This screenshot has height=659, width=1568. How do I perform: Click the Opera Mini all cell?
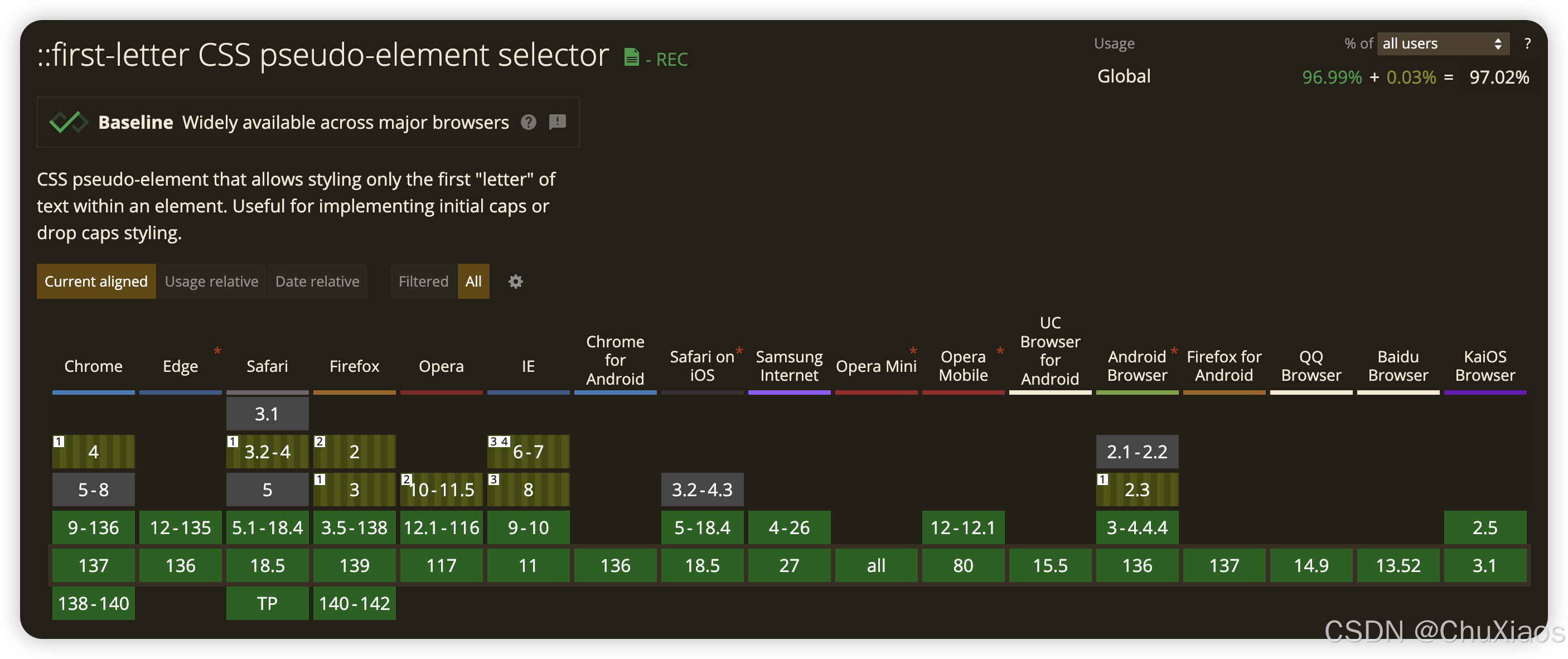click(876, 565)
